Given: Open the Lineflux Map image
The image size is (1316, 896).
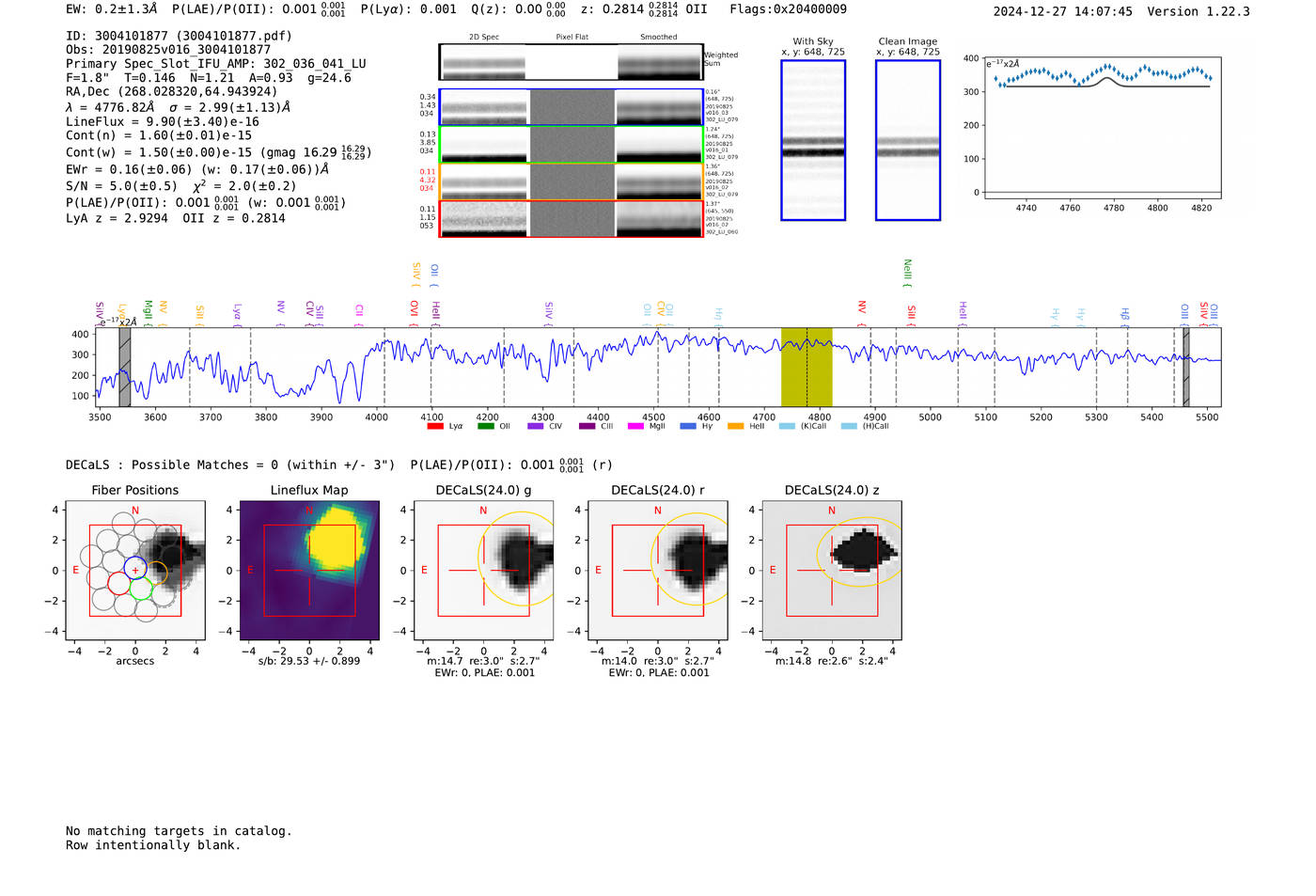Looking at the screenshot, I should [309, 571].
